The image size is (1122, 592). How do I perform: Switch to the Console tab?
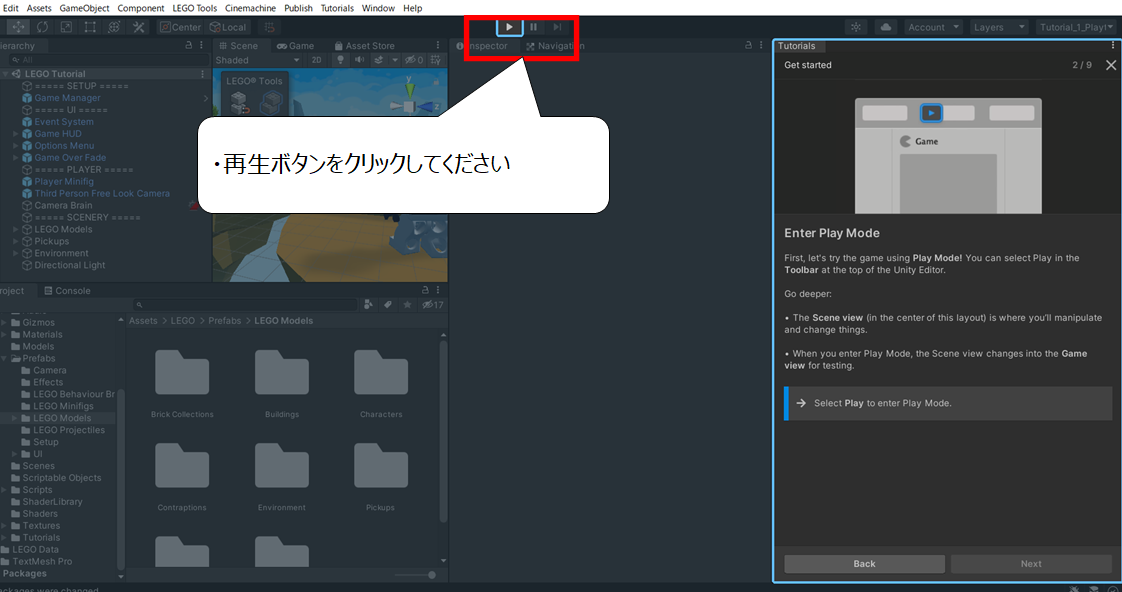click(67, 291)
